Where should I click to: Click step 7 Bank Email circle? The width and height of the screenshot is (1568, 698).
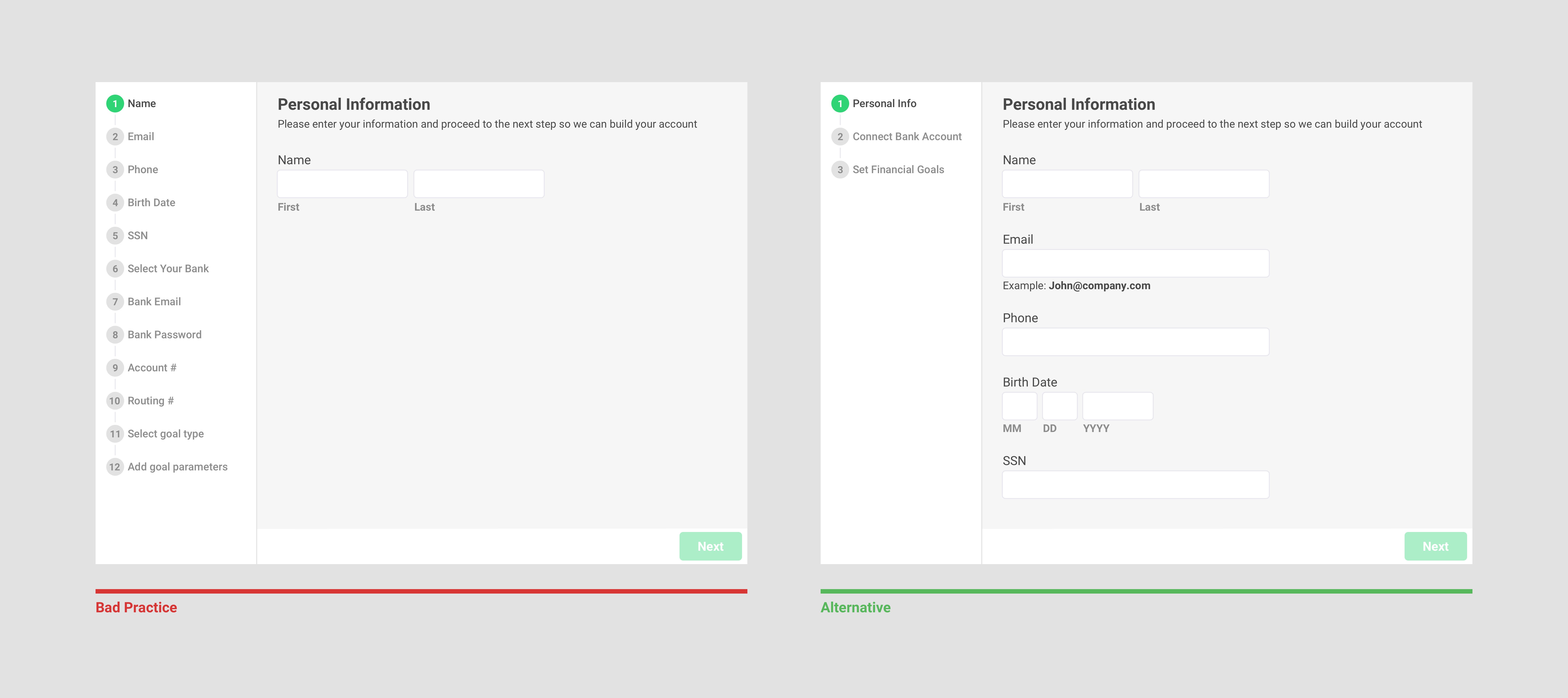(x=115, y=302)
